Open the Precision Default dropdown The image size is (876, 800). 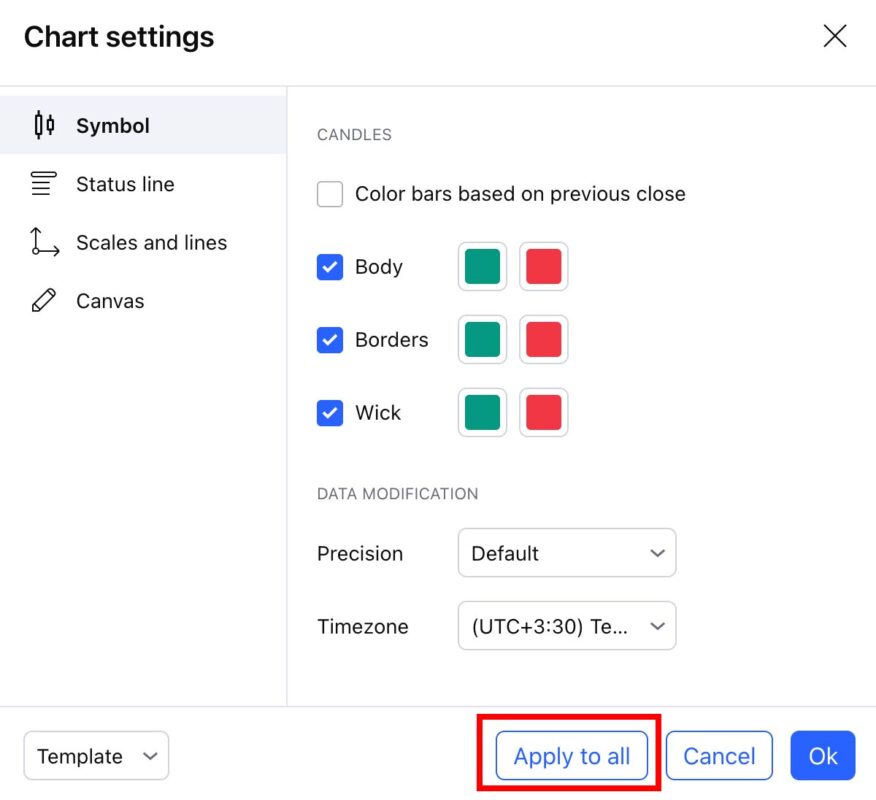click(x=567, y=553)
